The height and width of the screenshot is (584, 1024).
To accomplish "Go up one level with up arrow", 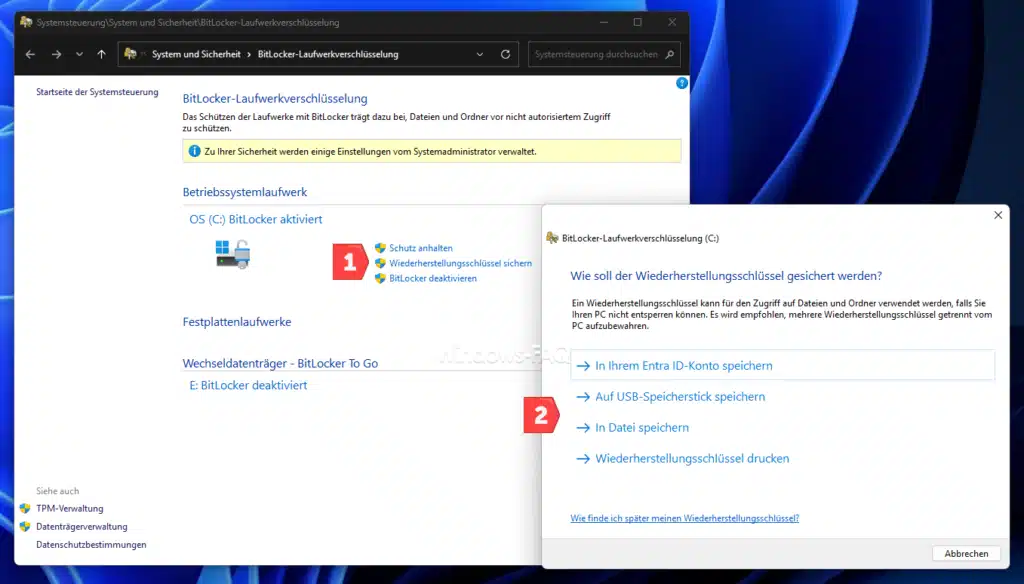I will pyautogui.click(x=101, y=54).
